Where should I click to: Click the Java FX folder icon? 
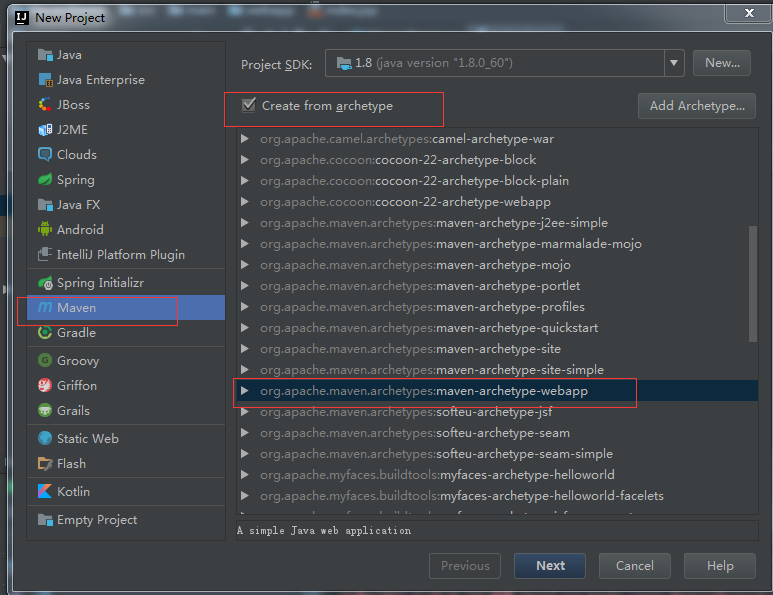(45, 205)
